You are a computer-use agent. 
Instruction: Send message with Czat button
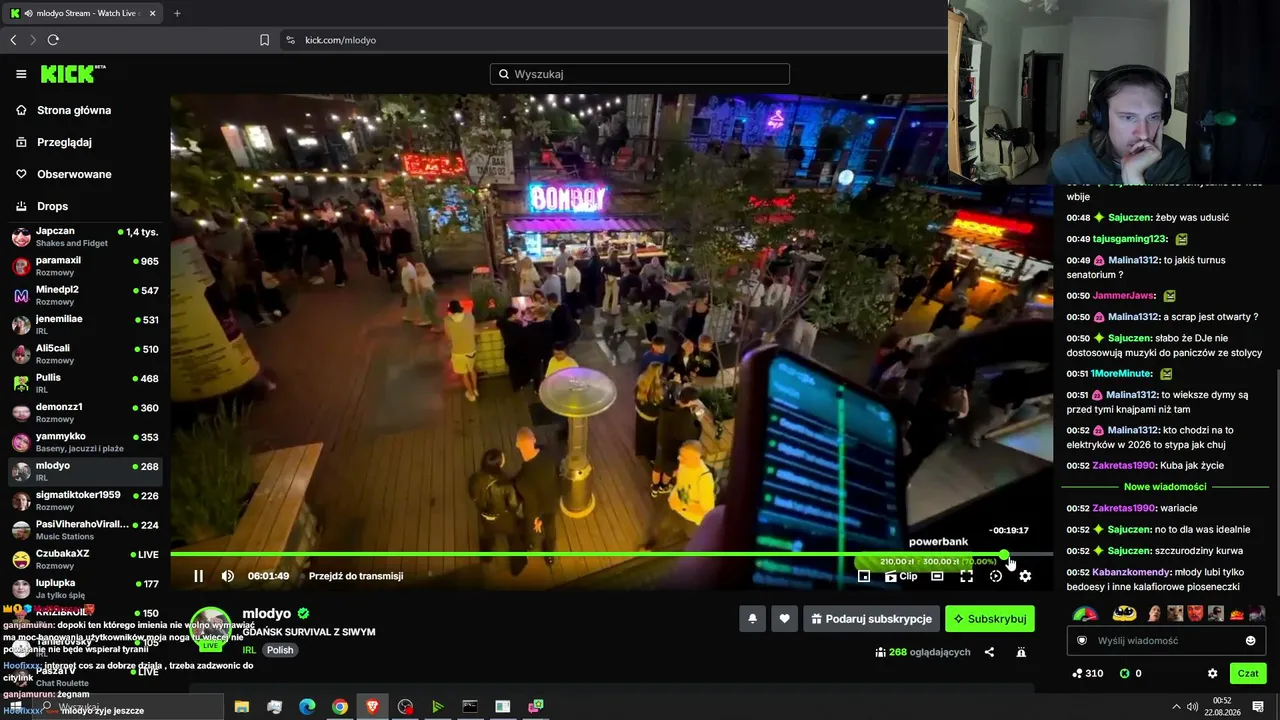pos(1248,674)
